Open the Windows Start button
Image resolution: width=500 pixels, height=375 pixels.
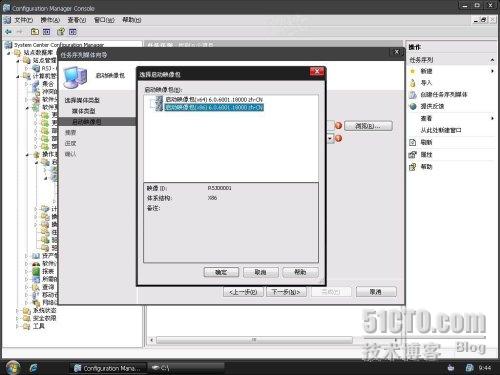point(13,367)
